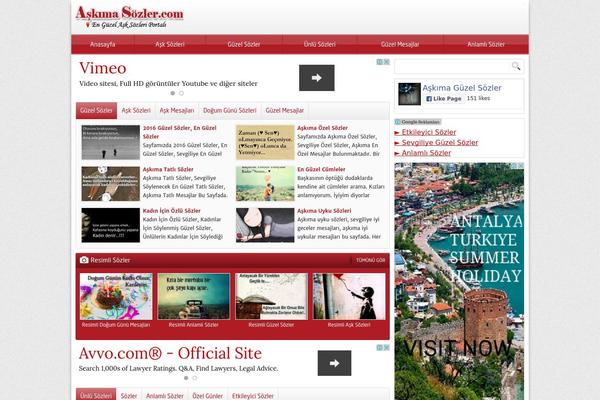Open the En Güzel Cümleler article title
The height and width of the screenshot is (400, 600).
pos(321,169)
